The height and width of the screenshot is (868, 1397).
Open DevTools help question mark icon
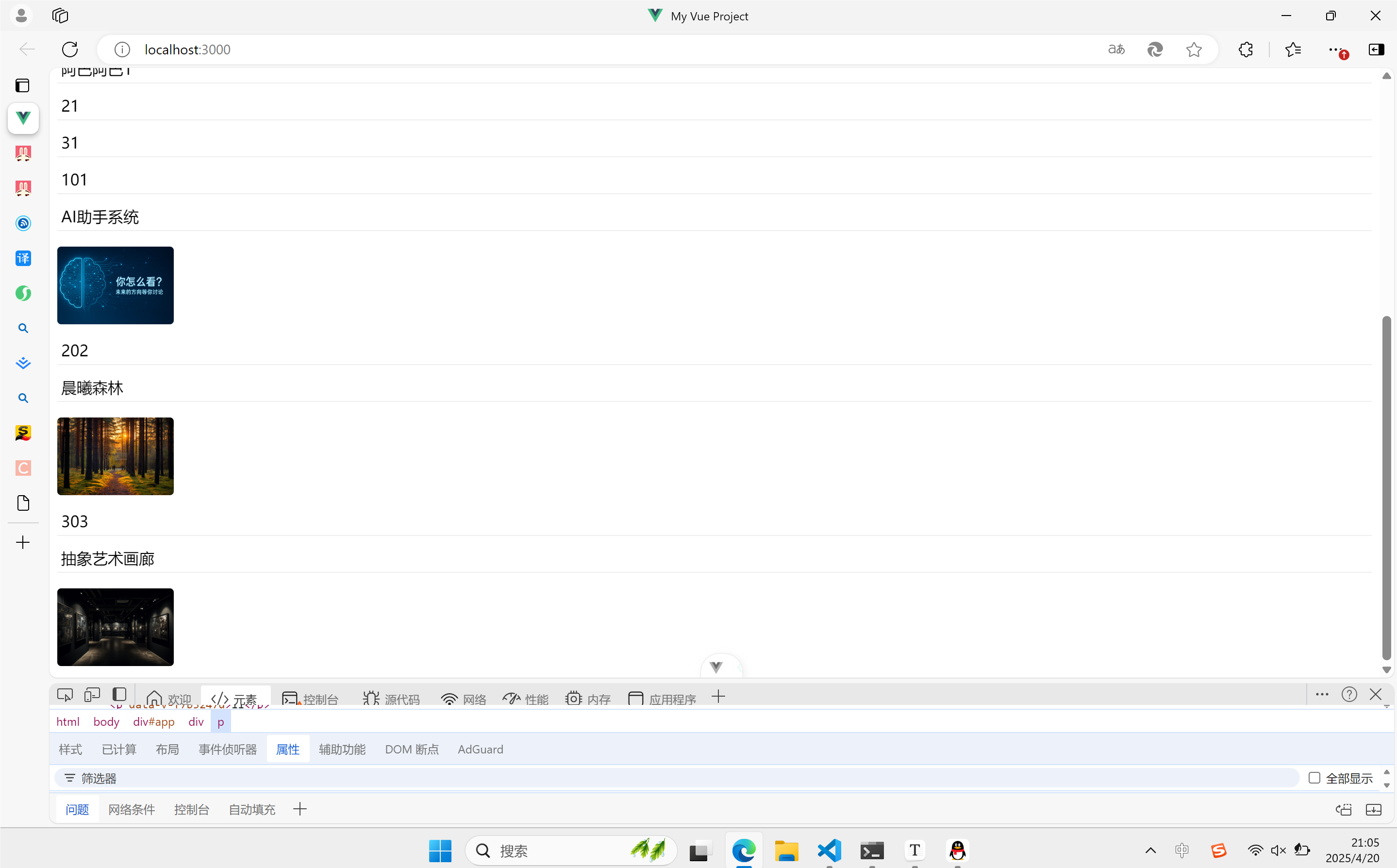click(1349, 695)
